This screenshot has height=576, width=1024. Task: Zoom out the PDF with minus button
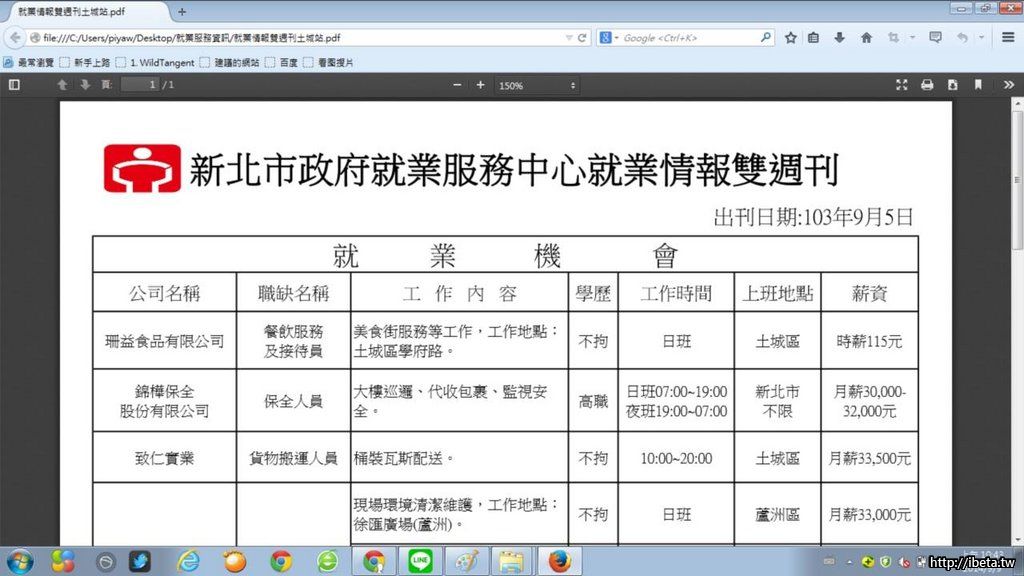[457, 85]
